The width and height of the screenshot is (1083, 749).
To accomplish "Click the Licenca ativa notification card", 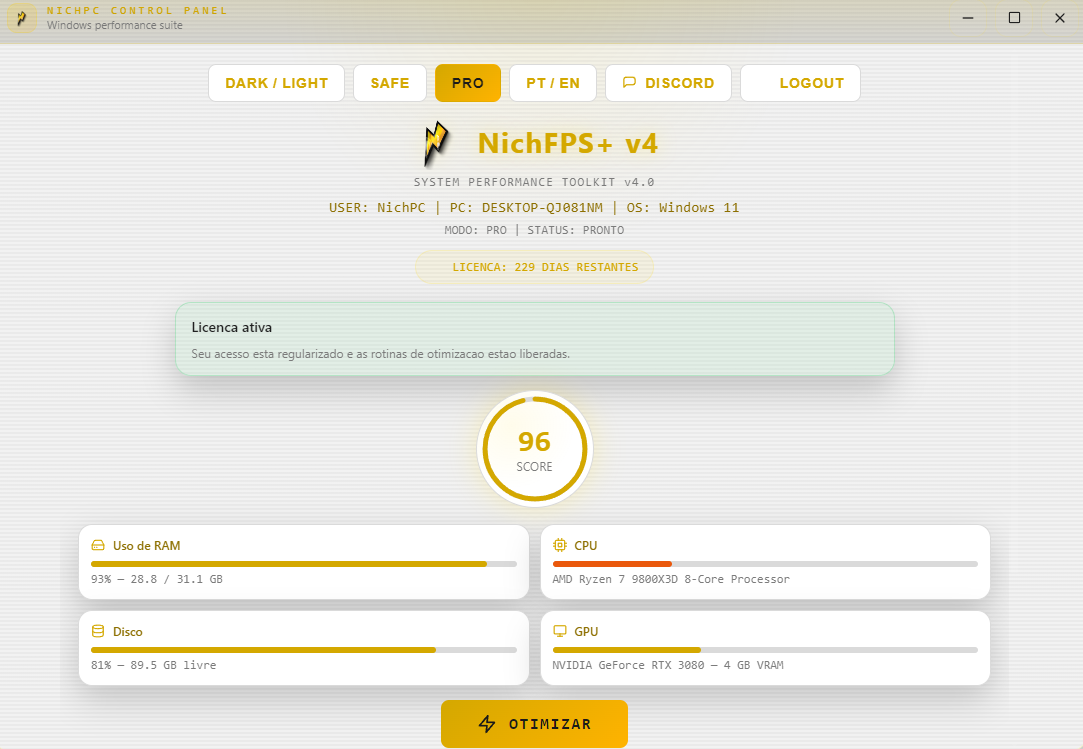I will [535, 339].
